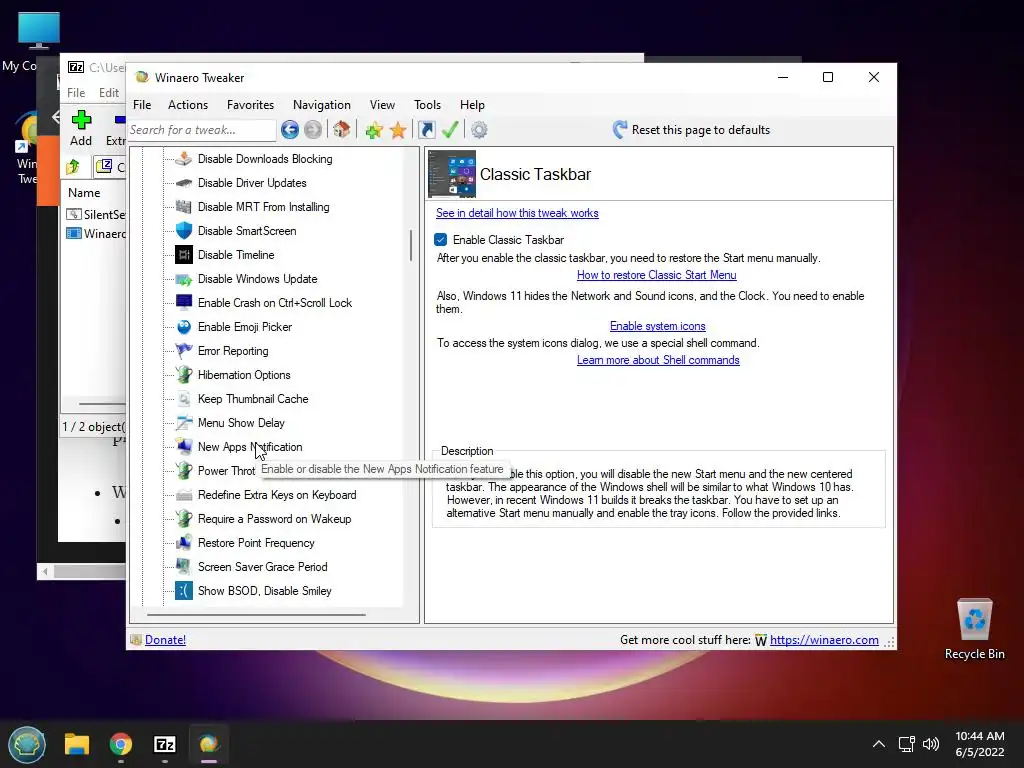
Task: Open the winaero.com link
Action: (824, 640)
